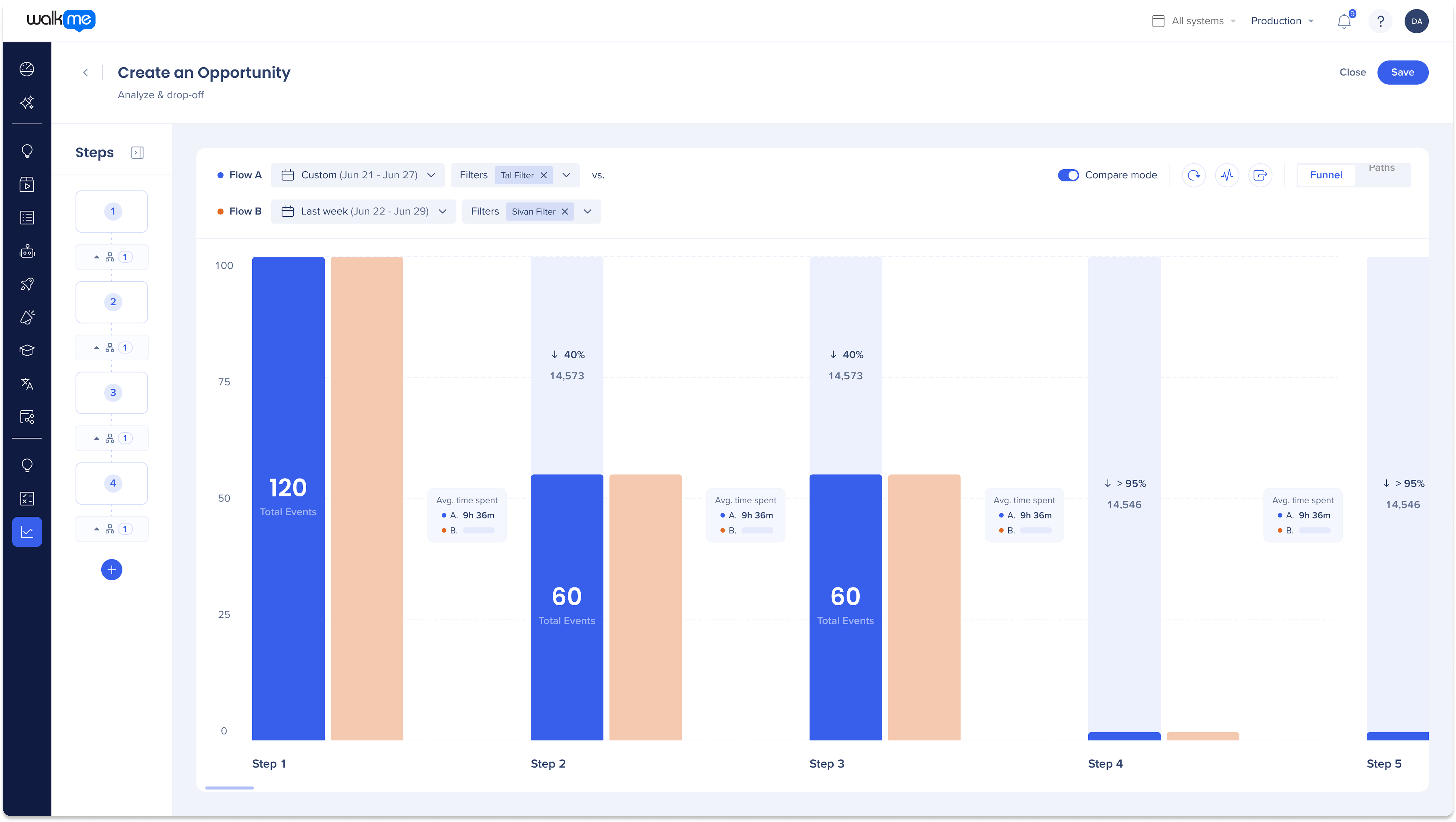The height and width of the screenshot is (822, 1456).
Task: Click the Save button
Action: (1402, 72)
